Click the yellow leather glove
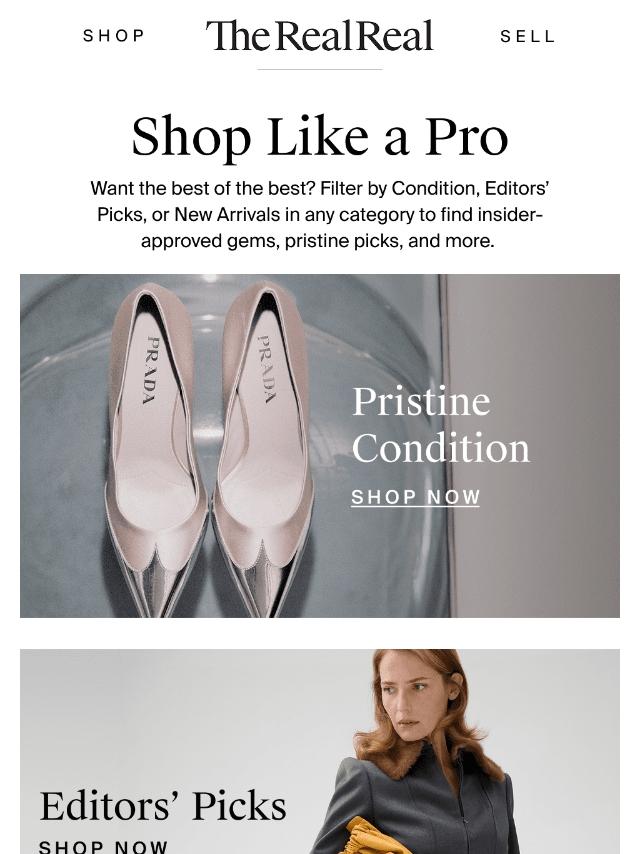 click(x=367, y=836)
